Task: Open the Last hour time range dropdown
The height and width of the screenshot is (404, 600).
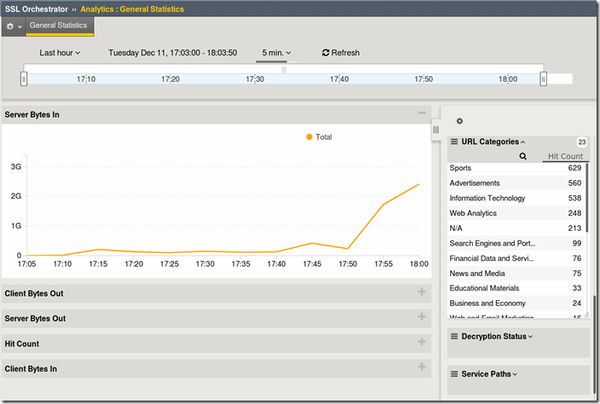Action: click(x=59, y=52)
